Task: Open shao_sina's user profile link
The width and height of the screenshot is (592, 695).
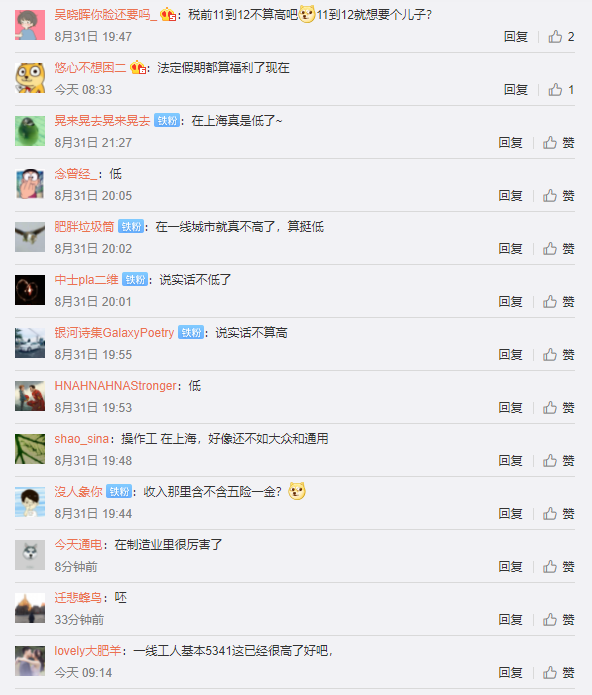Action: point(82,439)
